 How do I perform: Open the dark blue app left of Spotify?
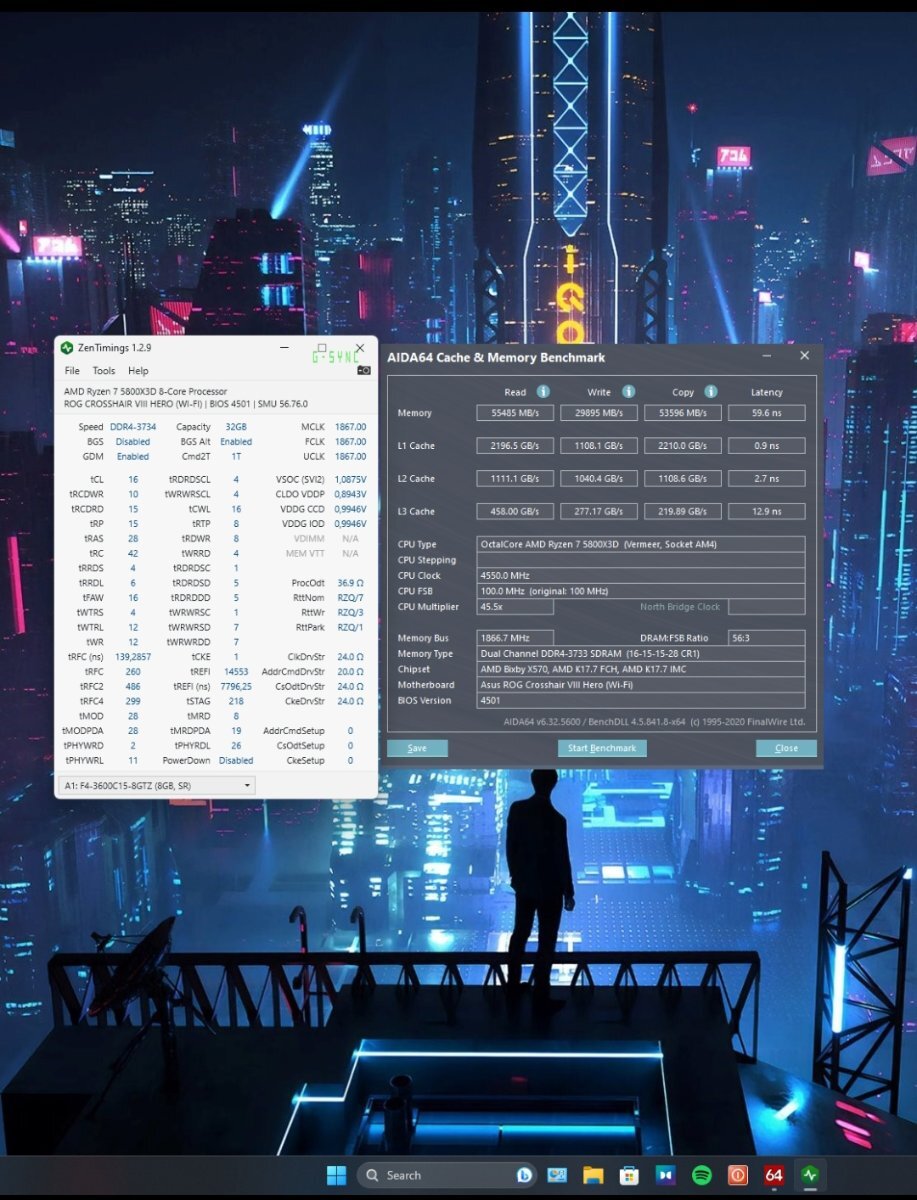tap(665, 1175)
